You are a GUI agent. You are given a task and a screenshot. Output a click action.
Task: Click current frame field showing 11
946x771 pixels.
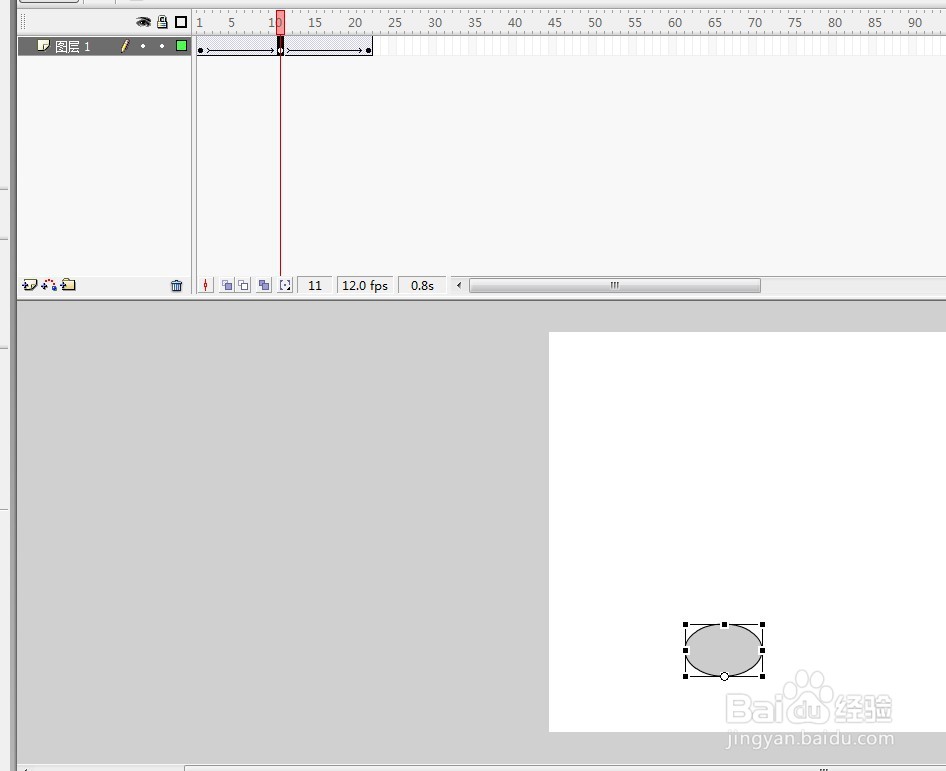[x=315, y=285]
